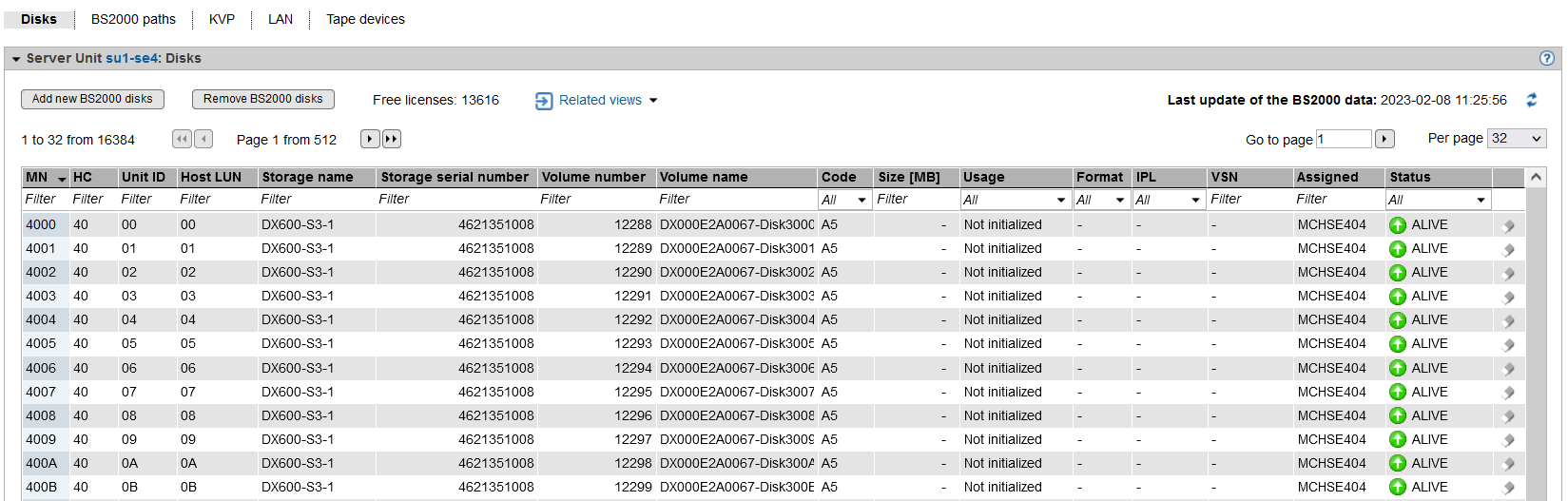Image resolution: width=1568 pixels, height=501 pixels.
Task: Expand the Related views menu
Action: (597, 100)
